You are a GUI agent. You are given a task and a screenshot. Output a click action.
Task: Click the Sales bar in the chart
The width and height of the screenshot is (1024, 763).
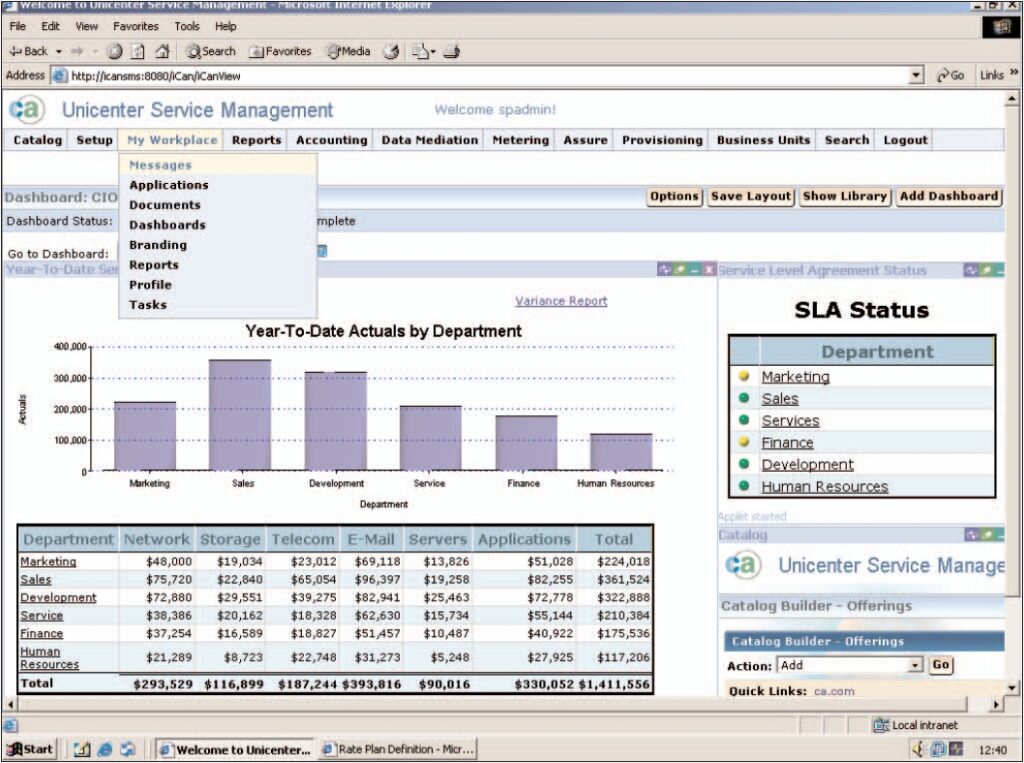pyautogui.click(x=240, y=415)
